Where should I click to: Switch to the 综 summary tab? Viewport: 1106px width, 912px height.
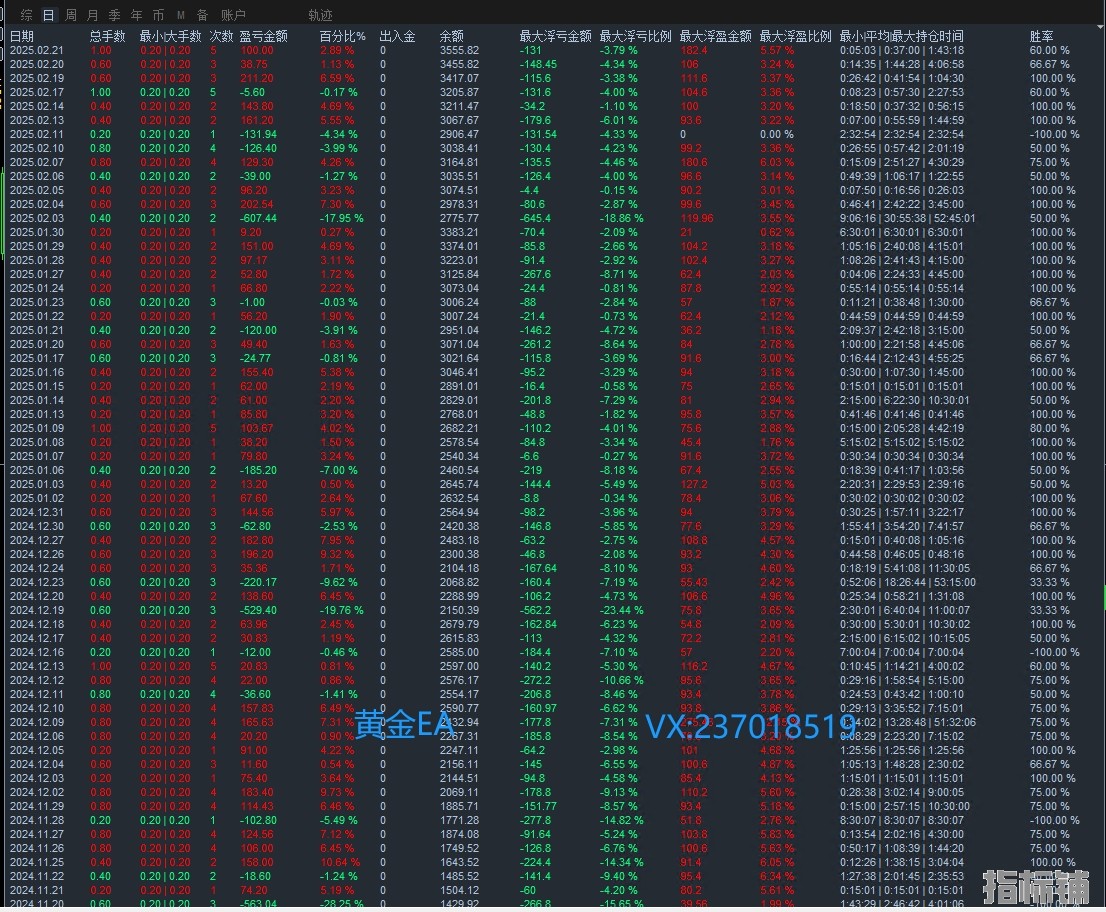pyautogui.click(x=27, y=15)
